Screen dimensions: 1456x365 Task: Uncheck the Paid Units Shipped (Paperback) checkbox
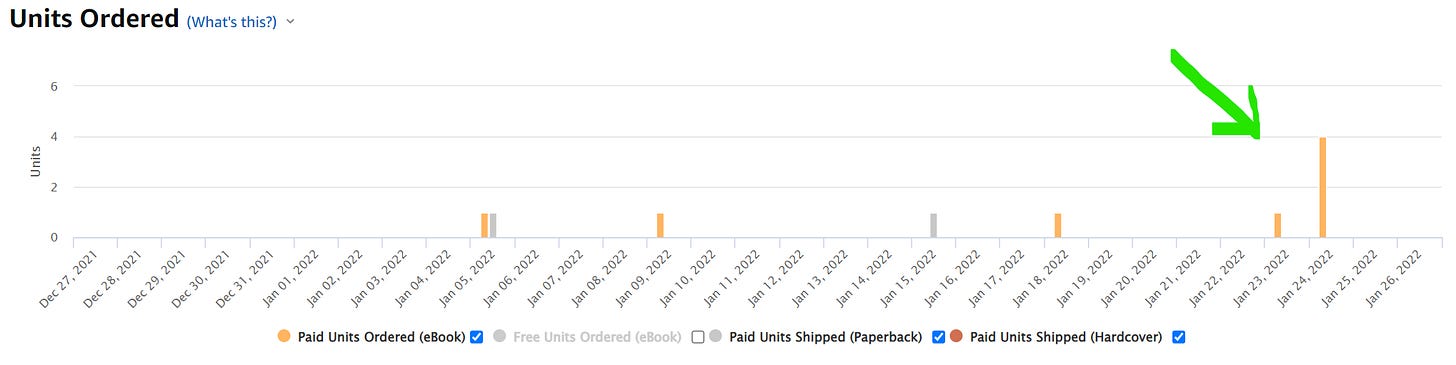pyautogui.click(x=938, y=337)
